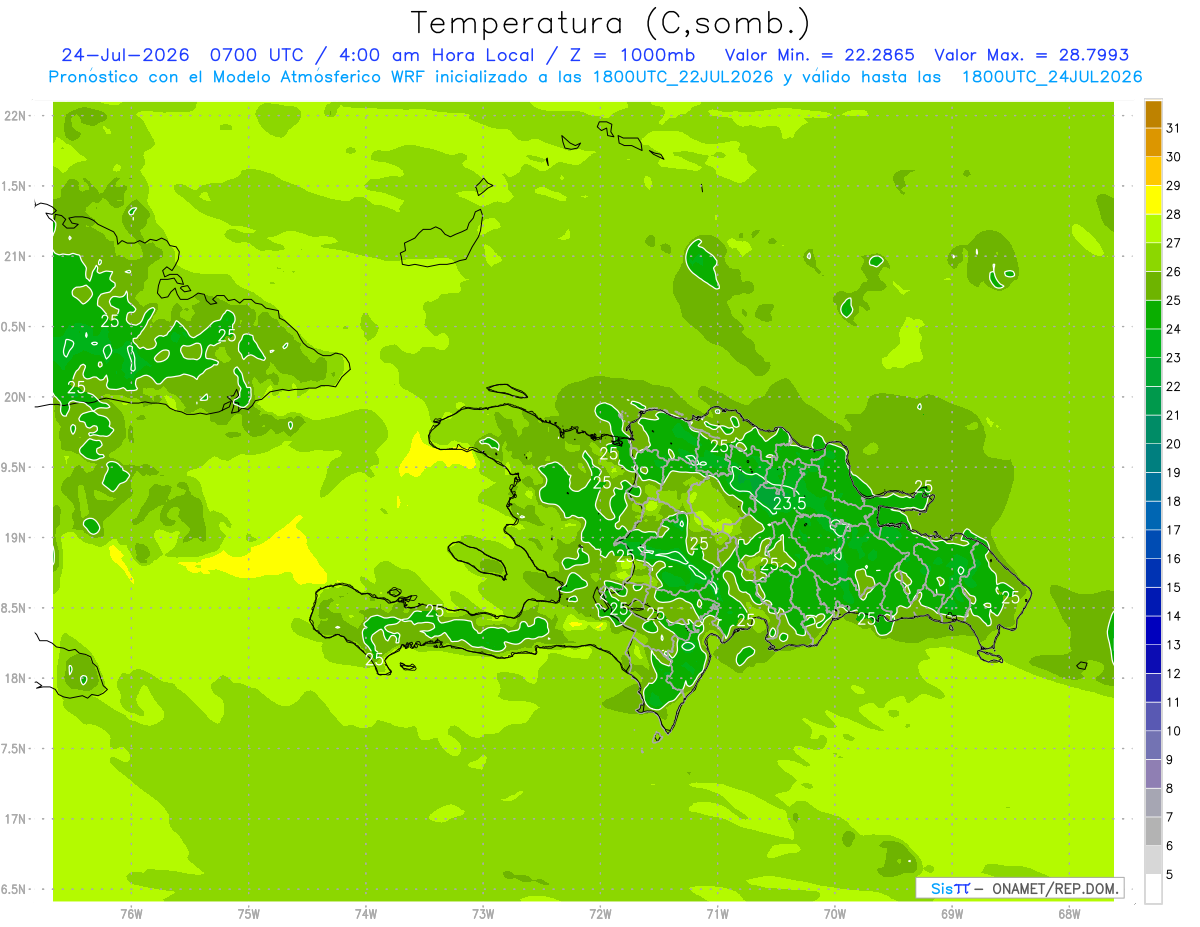Click "Modelo Atmósferico WRF" in forecast line
Screen dimensions: 1200x927
coord(318,77)
